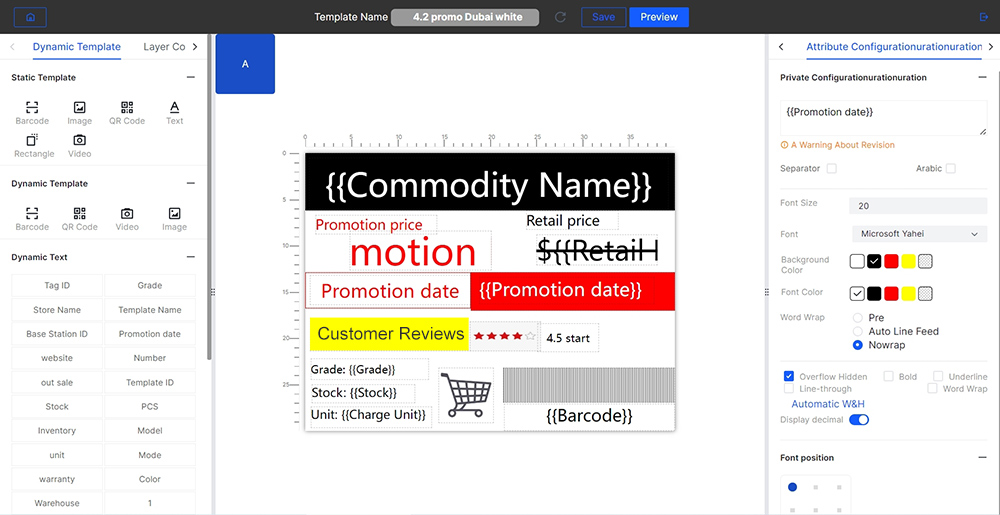Turn off Display decimal switch
The height and width of the screenshot is (515, 1000).
click(859, 420)
